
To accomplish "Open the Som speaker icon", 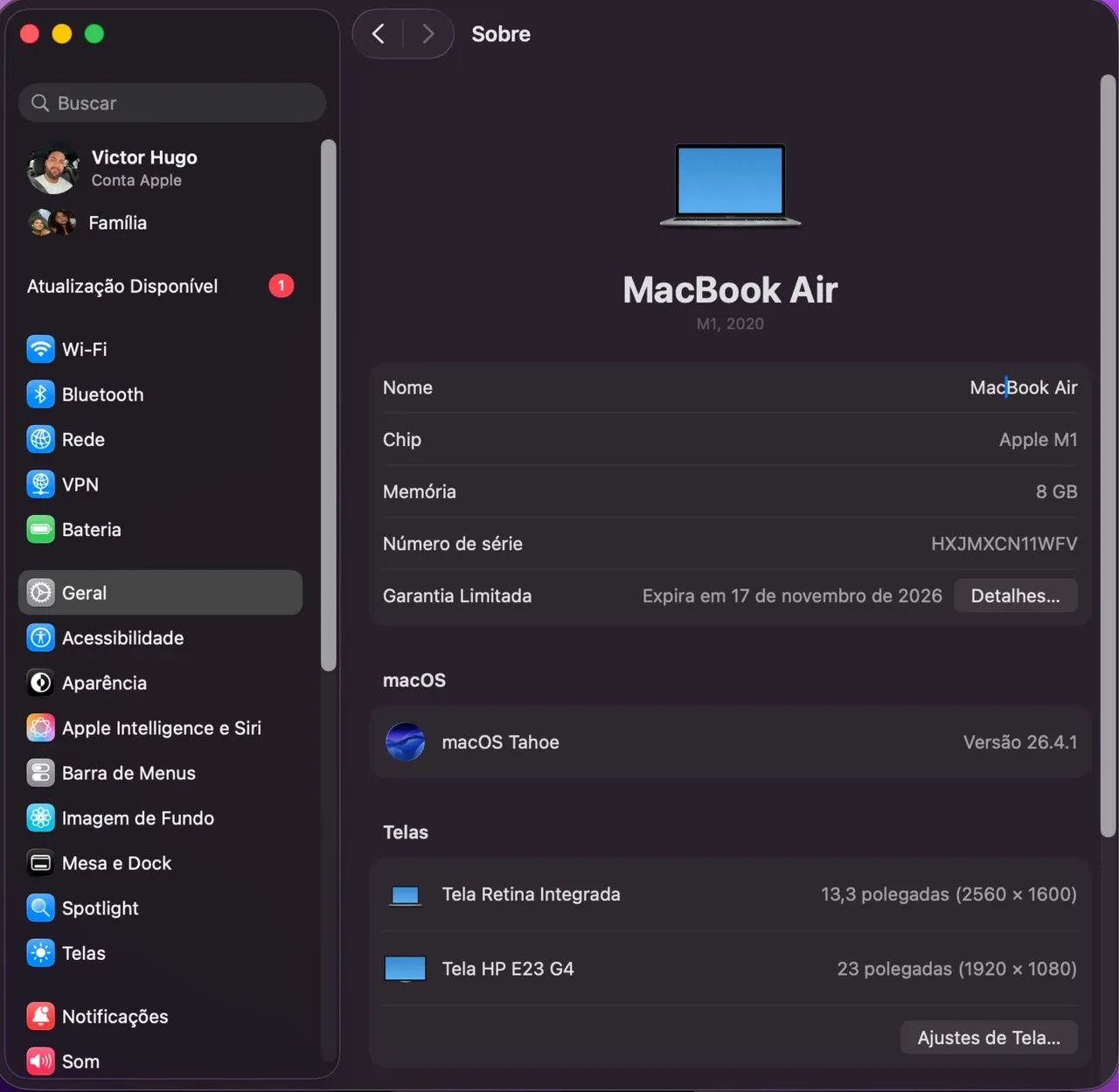I will tap(40, 1061).
